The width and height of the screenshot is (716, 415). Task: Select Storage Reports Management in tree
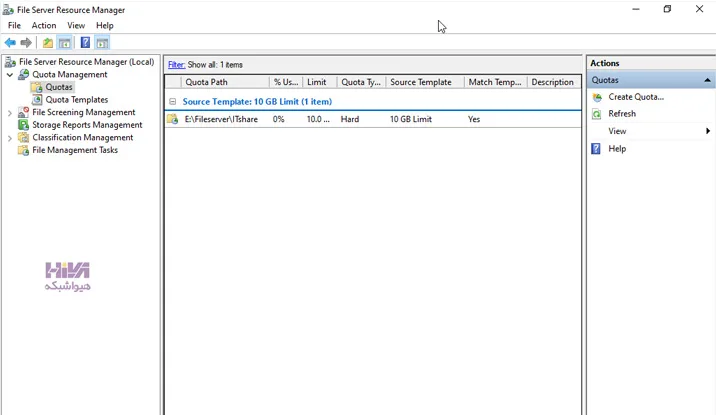pos(87,125)
